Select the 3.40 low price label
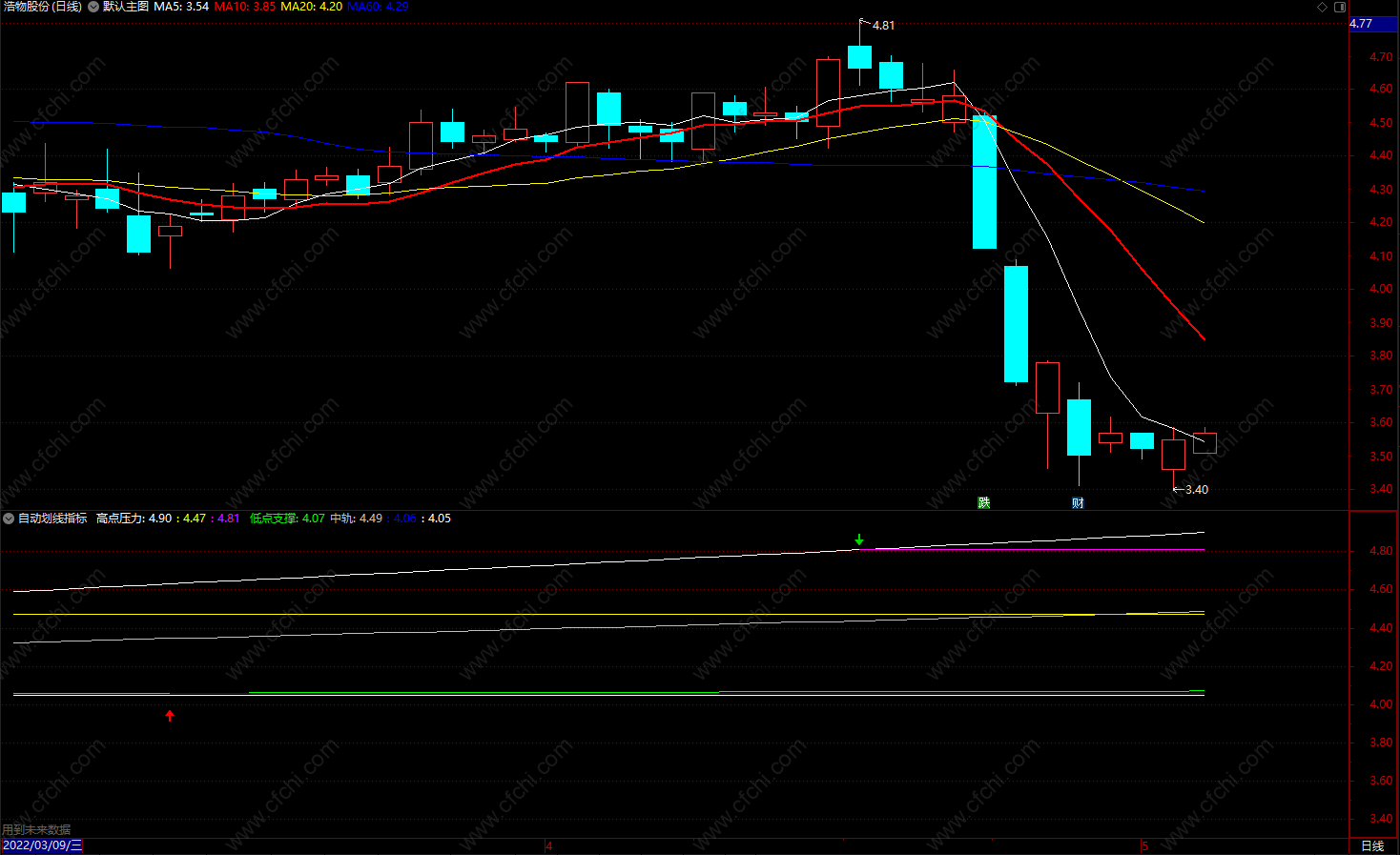This screenshot has height=855, width=1400. coord(1196,489)
